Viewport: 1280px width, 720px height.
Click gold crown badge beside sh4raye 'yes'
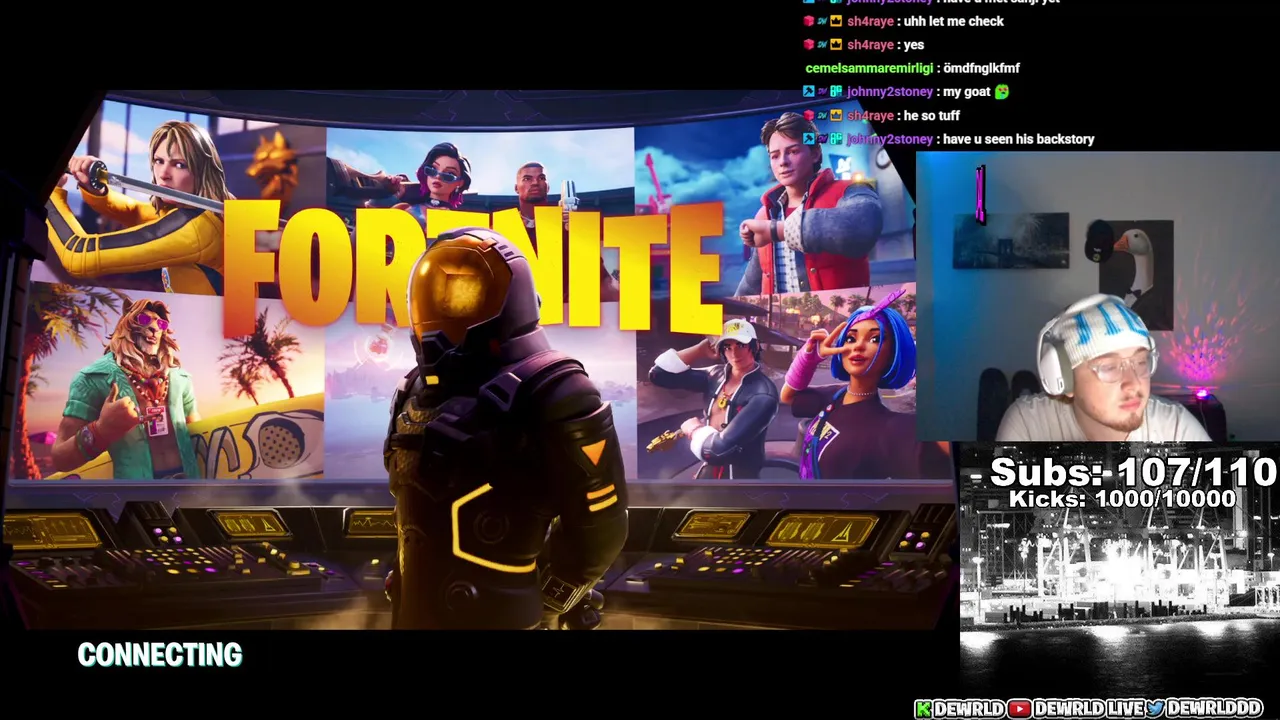(836, 44)
